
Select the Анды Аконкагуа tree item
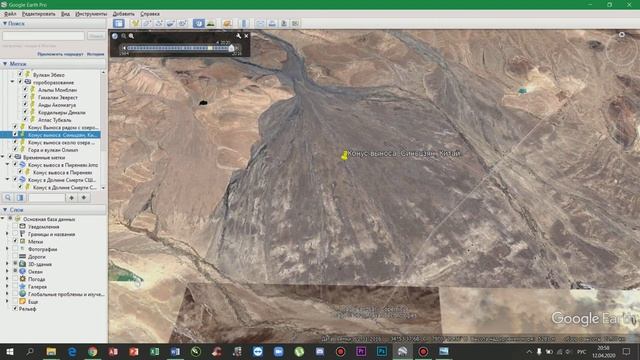pyautogui.click(x=57, y=105)
